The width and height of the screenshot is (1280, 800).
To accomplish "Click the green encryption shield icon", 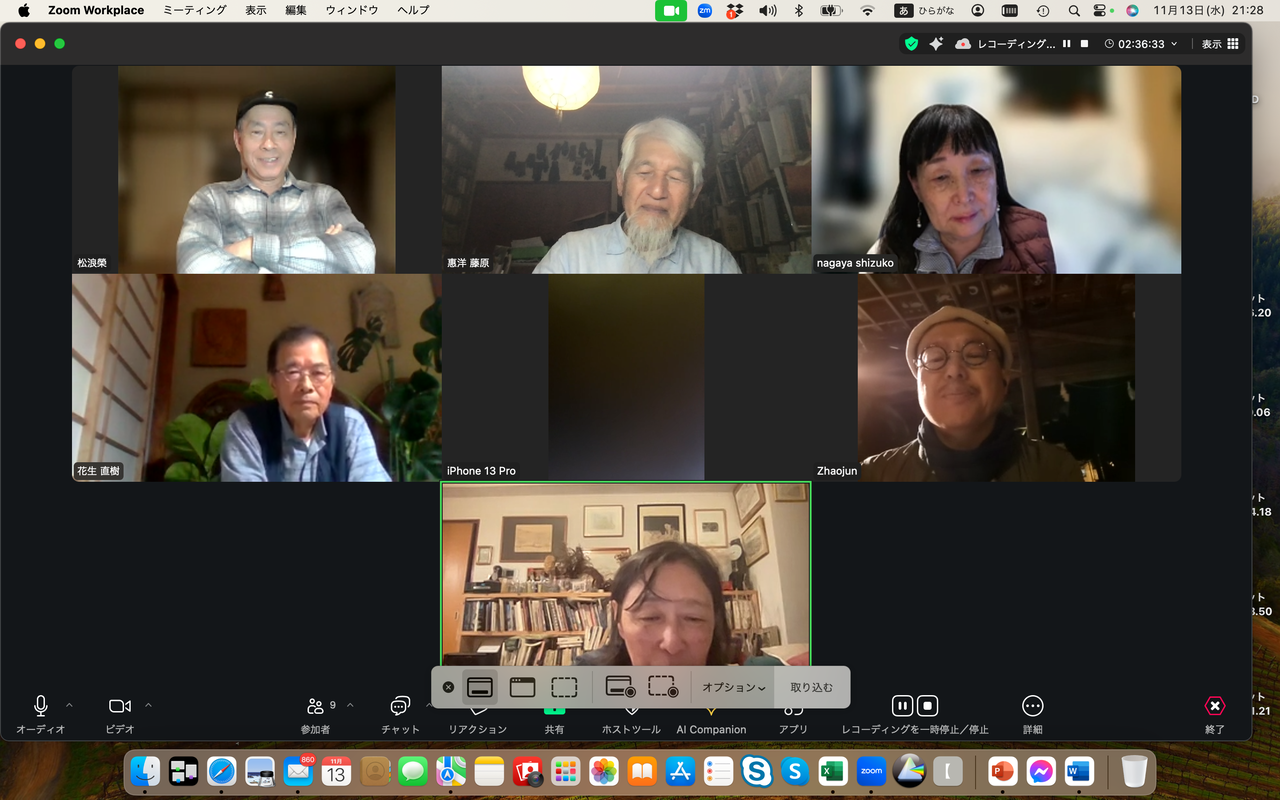I will pyautogui.click(x=911, y=44).
